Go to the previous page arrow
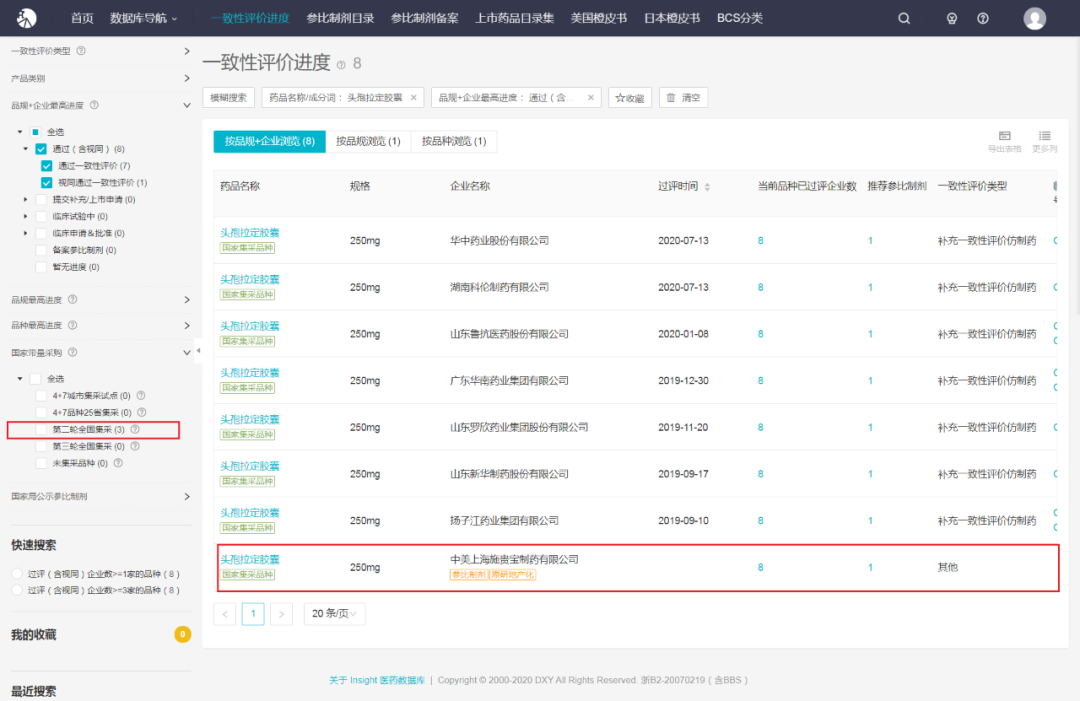Screen dimensions: 1080x701 coord(225,614)
